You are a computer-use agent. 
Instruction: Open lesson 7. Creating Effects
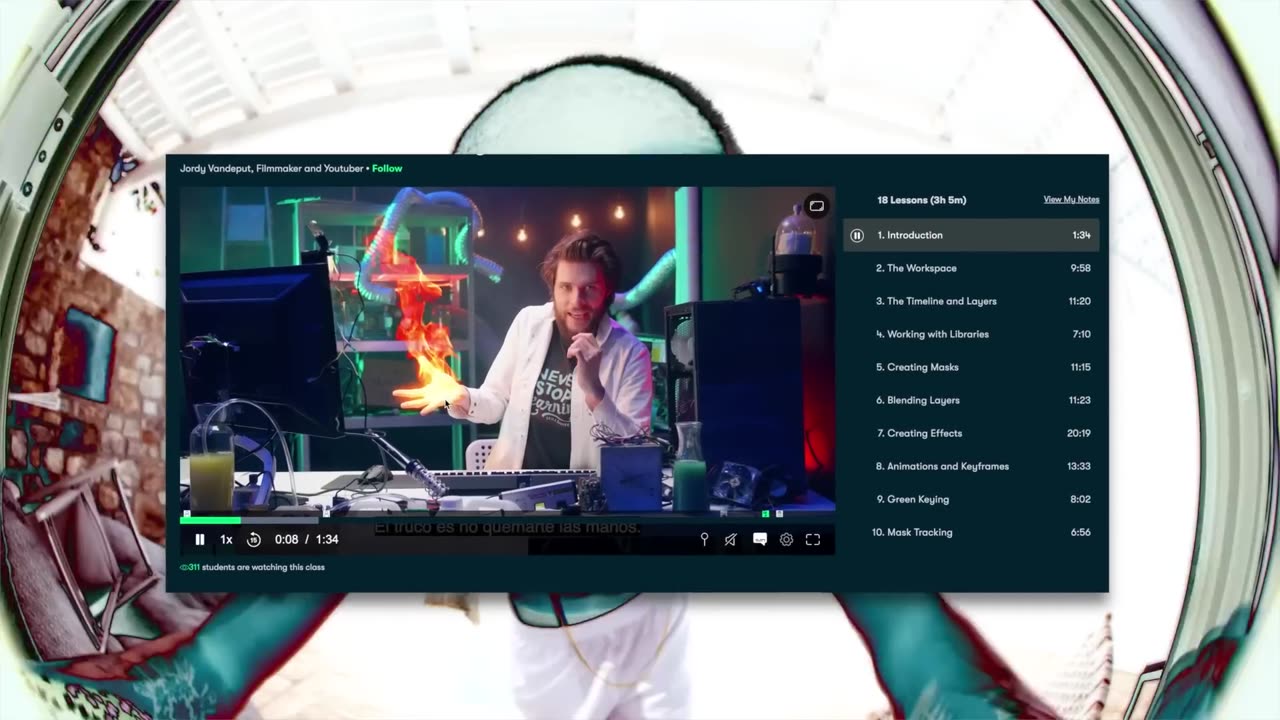click(971, 433)
